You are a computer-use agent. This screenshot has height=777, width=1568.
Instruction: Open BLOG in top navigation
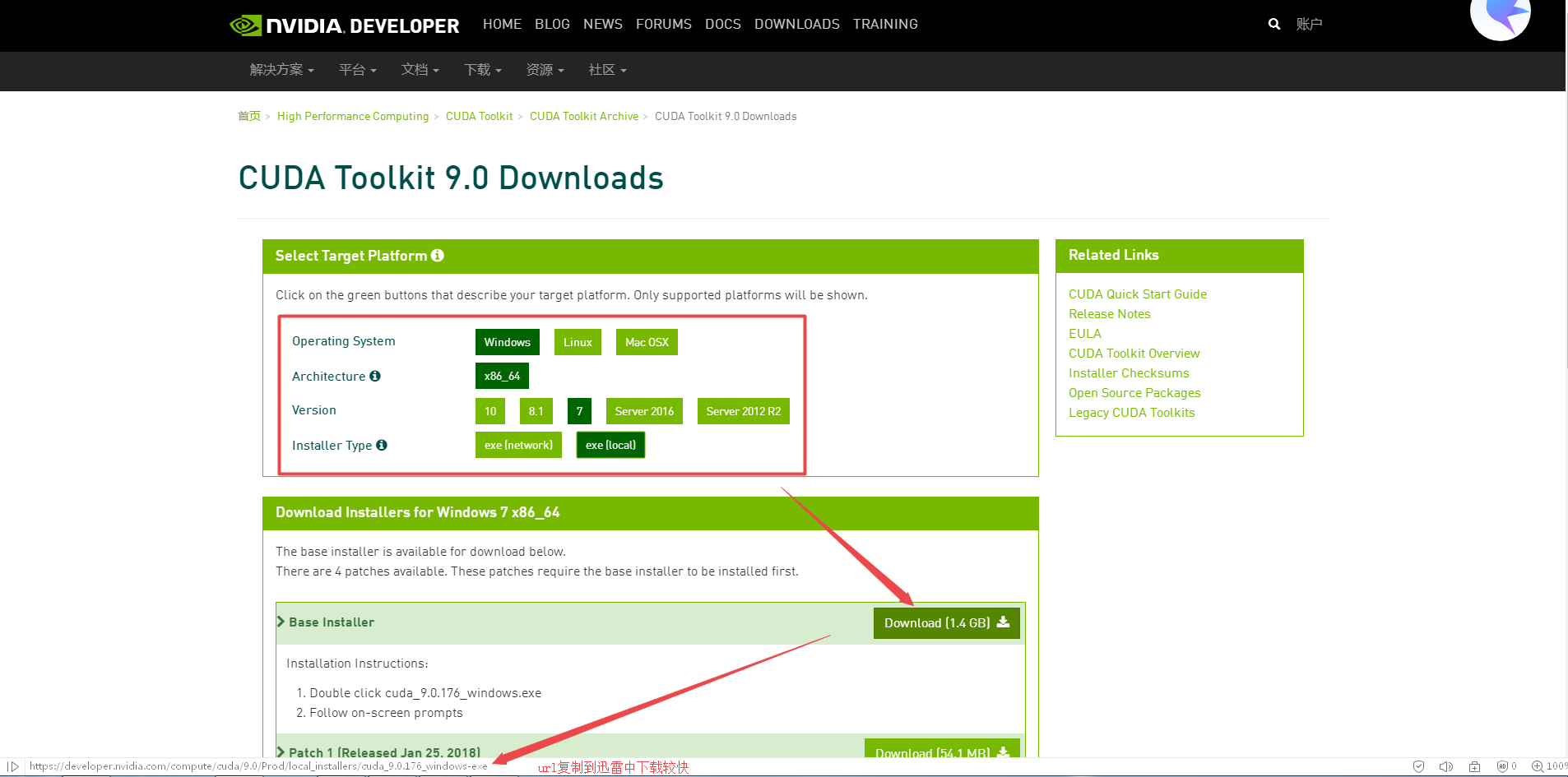[x=552, y=24]
